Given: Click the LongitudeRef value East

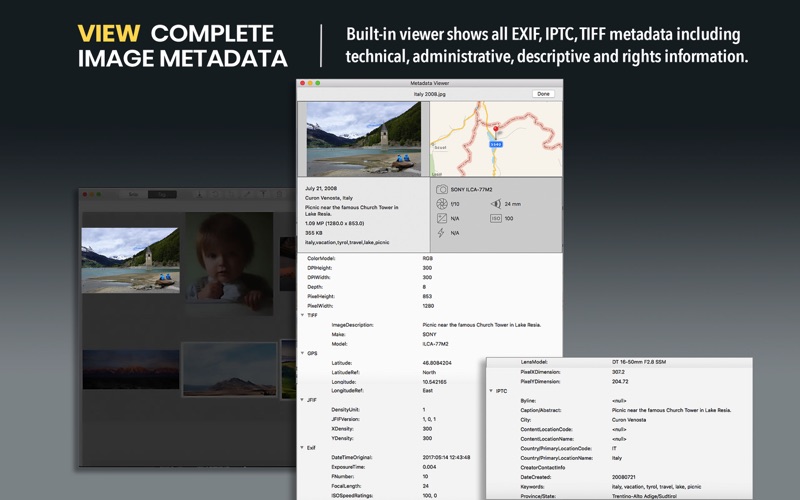Looking at the screenshot, I should [428, 391].
